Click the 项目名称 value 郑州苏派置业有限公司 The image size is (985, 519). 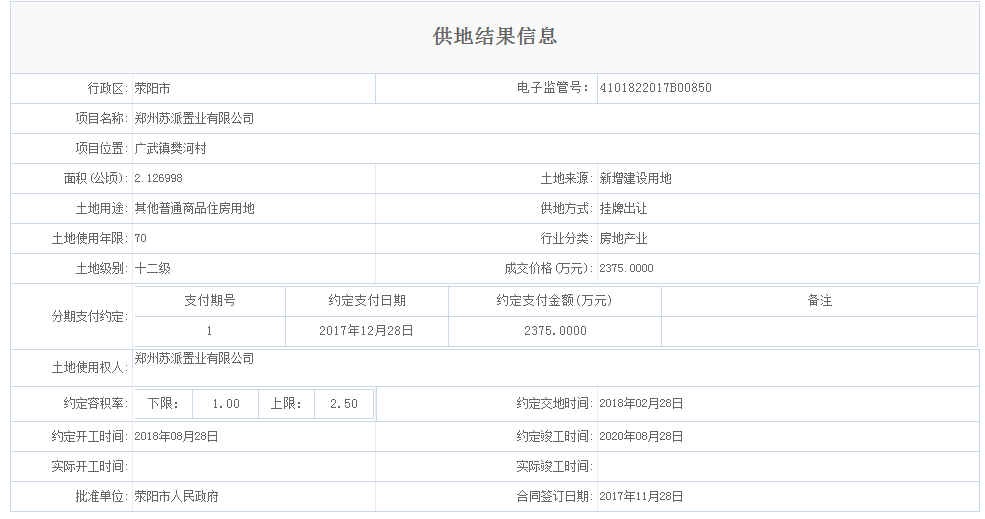pos(194,118)
